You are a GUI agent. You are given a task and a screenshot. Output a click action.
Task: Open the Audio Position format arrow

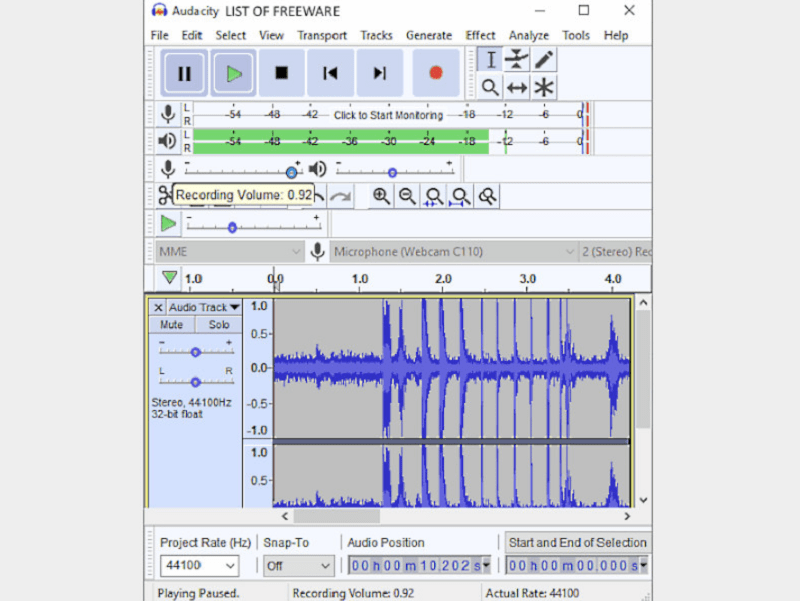pos(487,565)
